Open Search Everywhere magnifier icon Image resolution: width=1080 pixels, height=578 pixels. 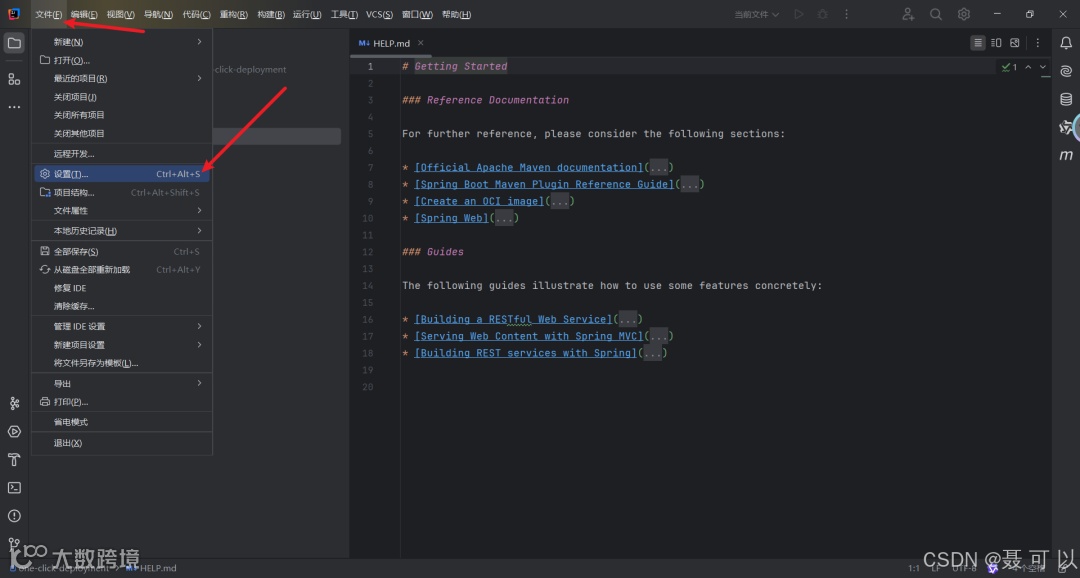(x=935, y=14)
